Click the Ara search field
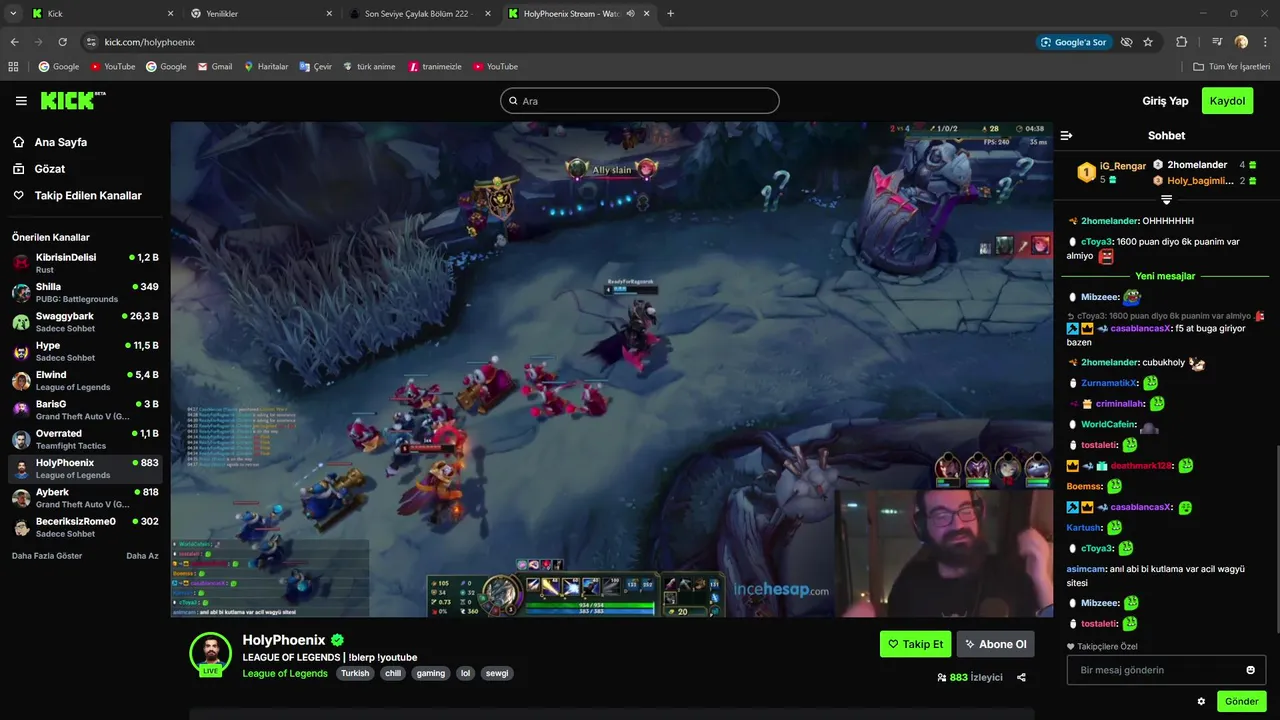The height and width of the screenshot is (720, 1280). point(640,101)
